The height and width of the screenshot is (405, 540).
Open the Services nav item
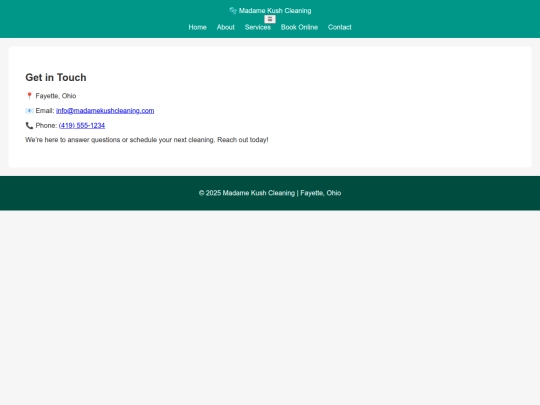tap(258, 27)
